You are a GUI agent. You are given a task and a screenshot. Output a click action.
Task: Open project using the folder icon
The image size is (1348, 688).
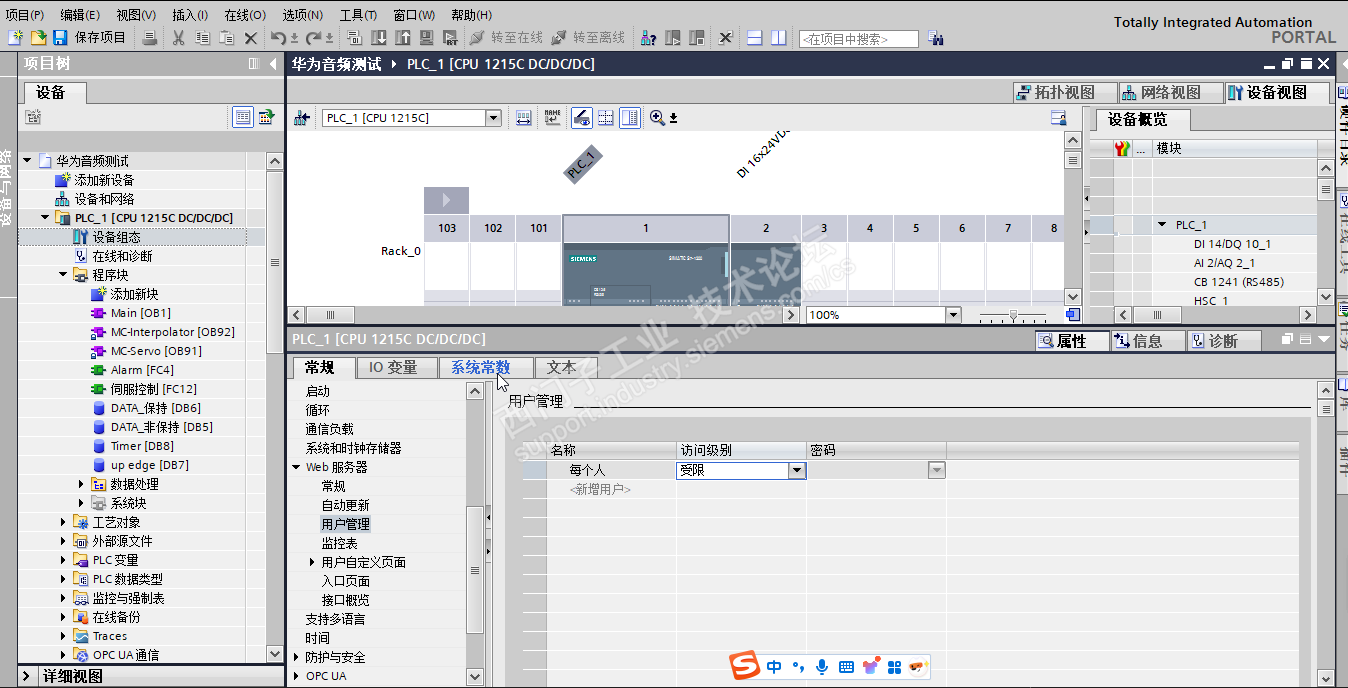point(38,38)
